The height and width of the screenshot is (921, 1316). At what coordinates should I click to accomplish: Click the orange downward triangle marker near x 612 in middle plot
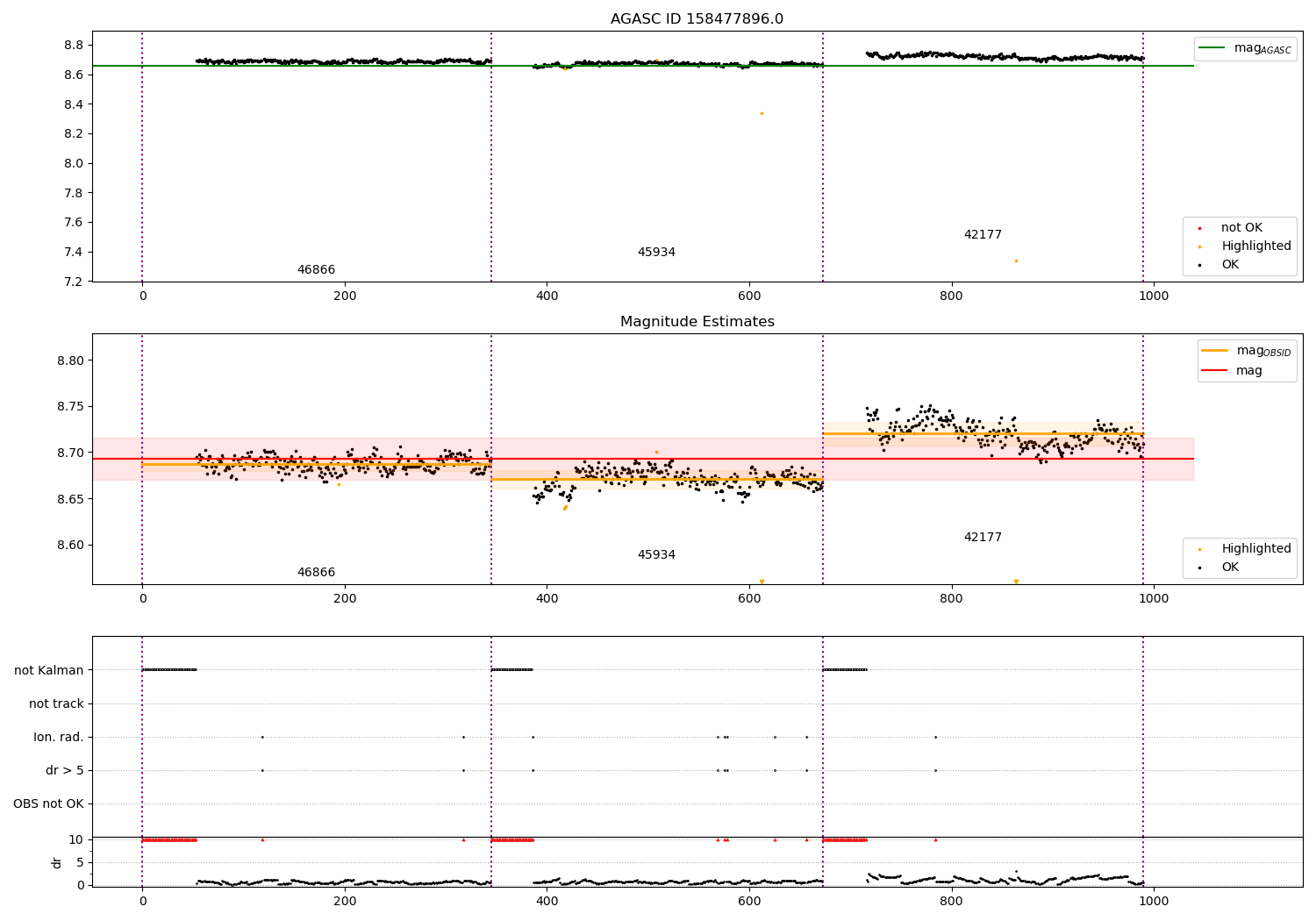762,582
